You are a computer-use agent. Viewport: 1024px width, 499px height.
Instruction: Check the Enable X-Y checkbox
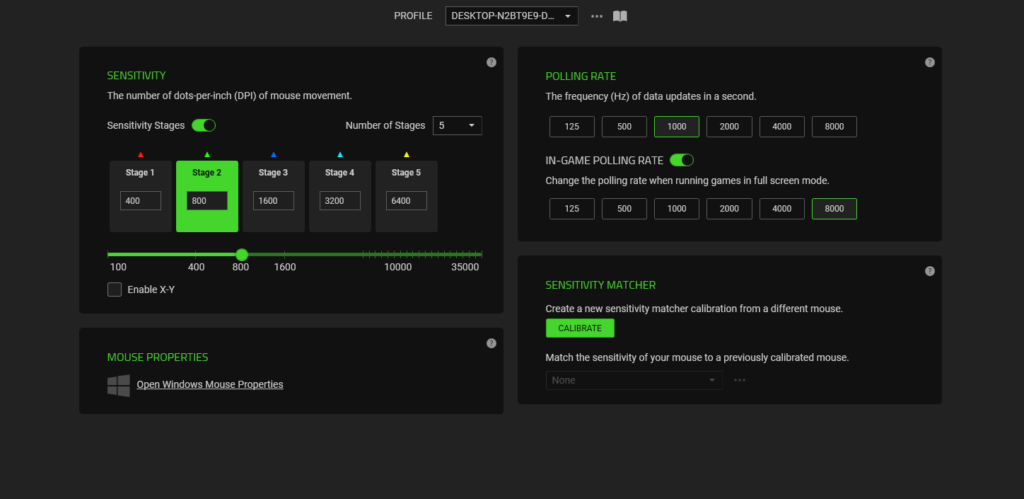point(115,290)
